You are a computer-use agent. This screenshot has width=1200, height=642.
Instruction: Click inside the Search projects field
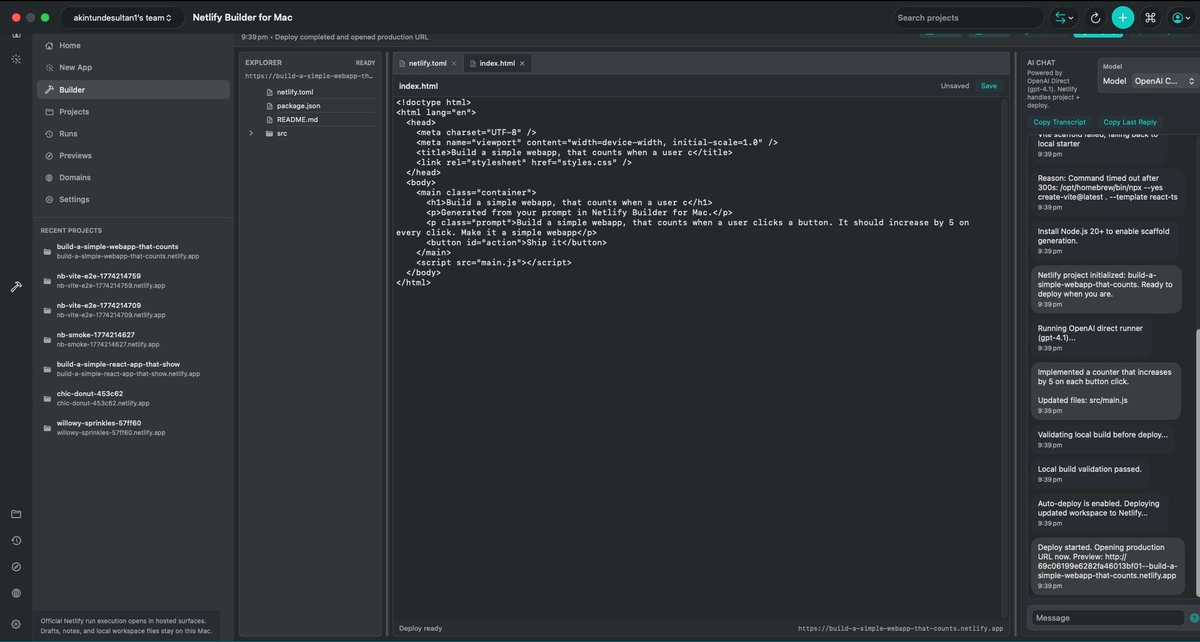click(968, 17)
